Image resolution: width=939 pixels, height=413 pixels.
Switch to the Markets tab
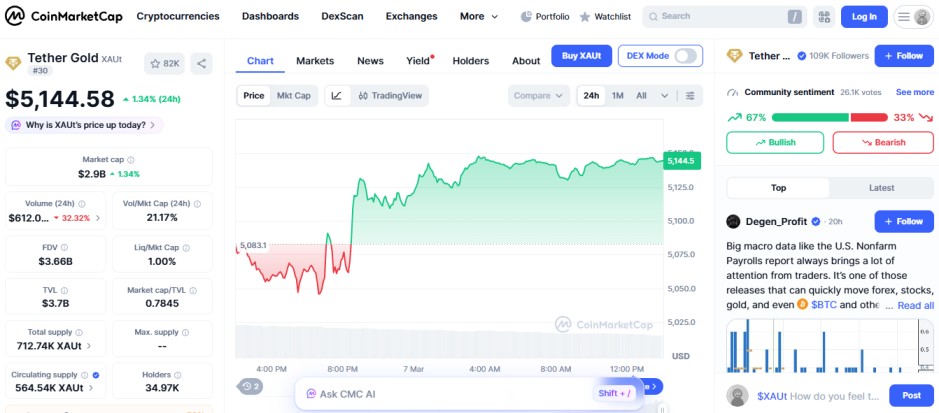(315, 61)
